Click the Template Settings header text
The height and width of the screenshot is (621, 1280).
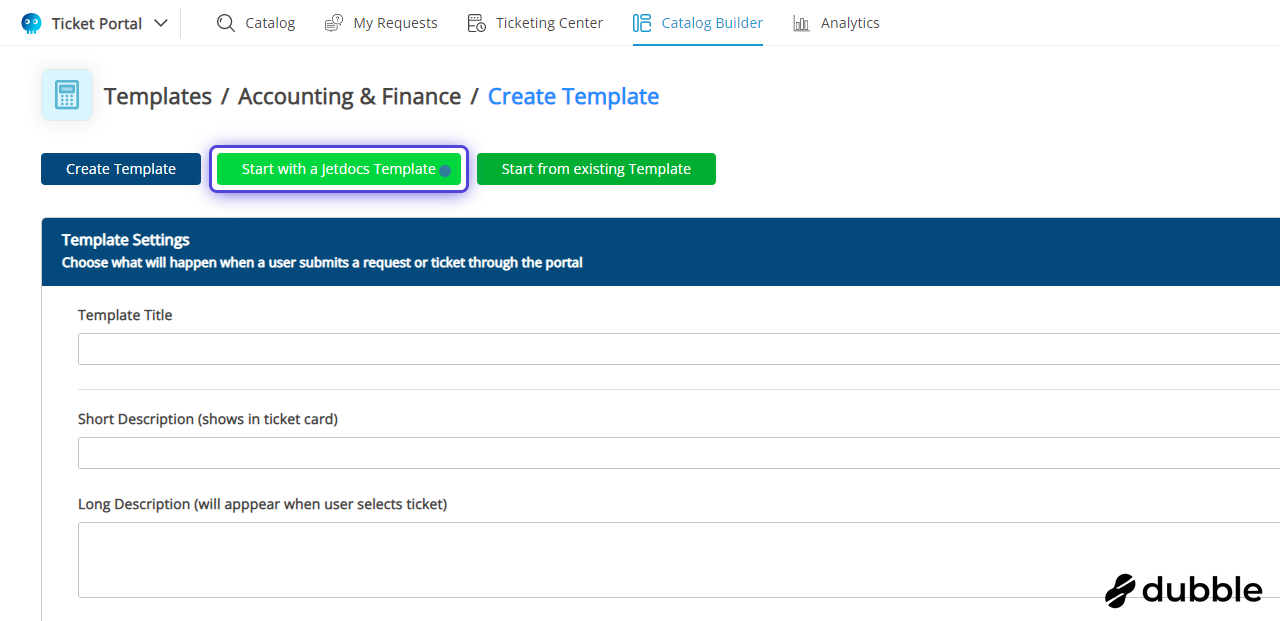pyautogui.click(x=126, y=240)
